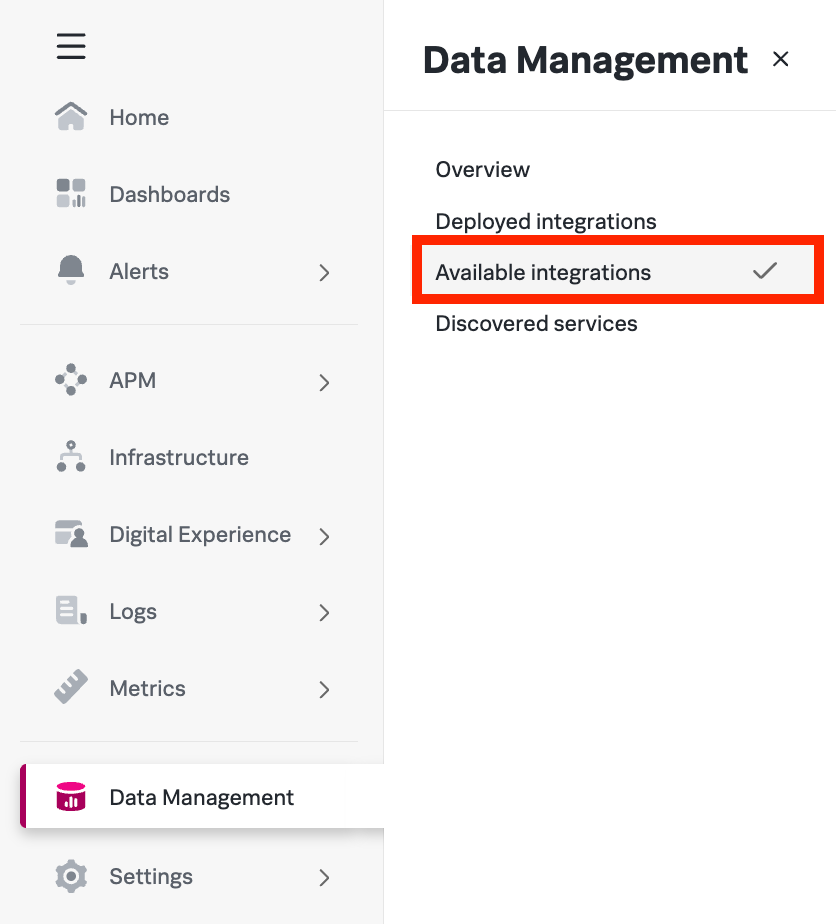
Task: Click the Settings gear icon
Action: tap(71, 876)
